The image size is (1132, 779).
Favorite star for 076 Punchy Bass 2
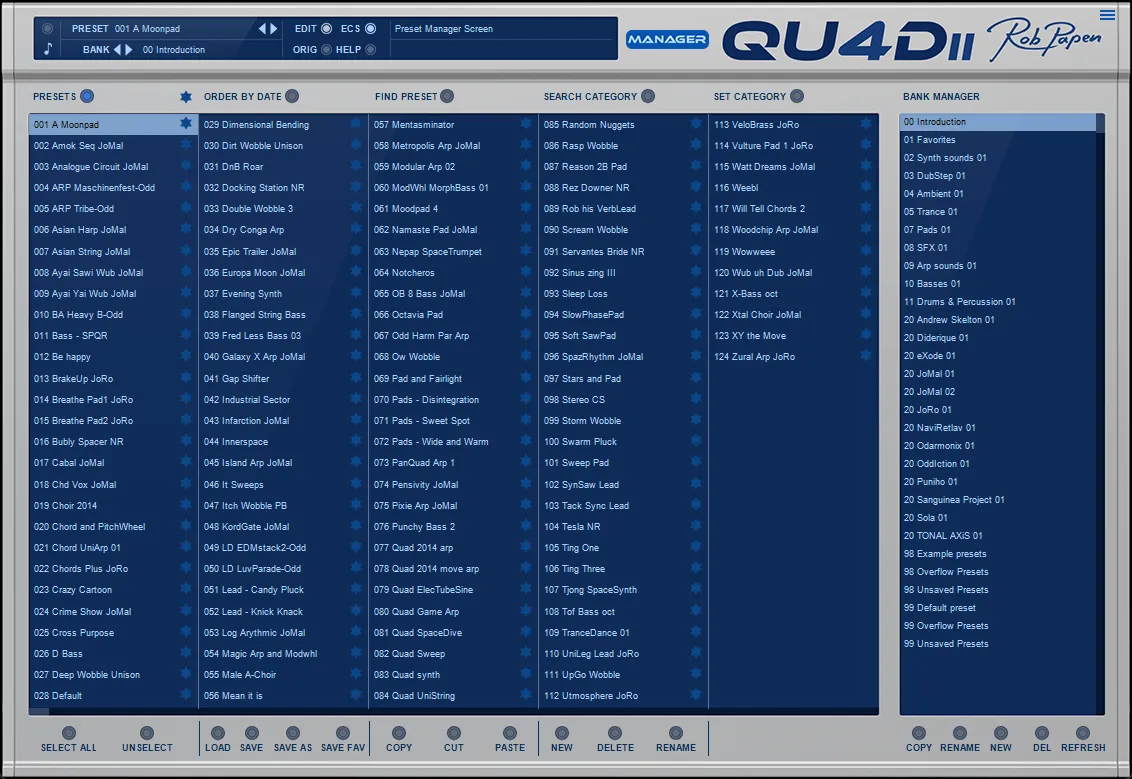[x=526, y=526]
